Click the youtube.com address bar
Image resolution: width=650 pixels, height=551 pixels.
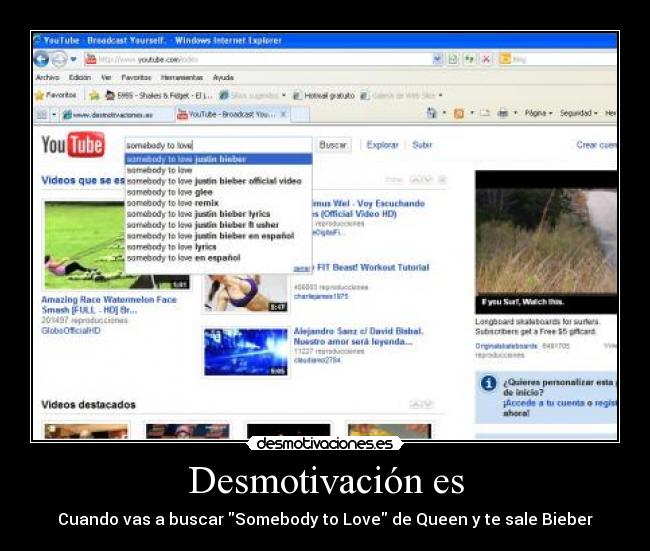[x=257, y=59]
